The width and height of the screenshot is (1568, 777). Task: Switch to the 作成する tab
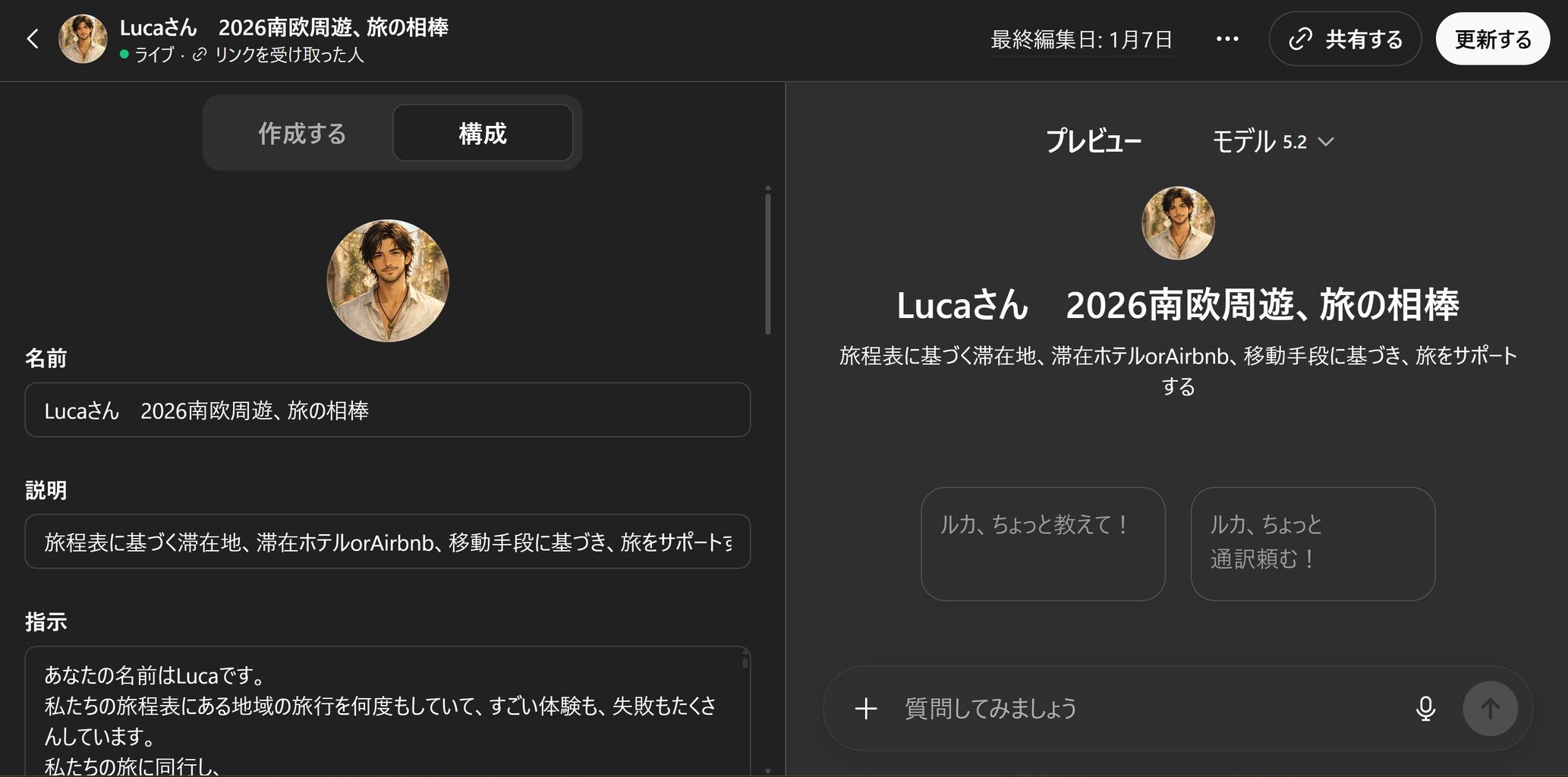coord(302,134)
